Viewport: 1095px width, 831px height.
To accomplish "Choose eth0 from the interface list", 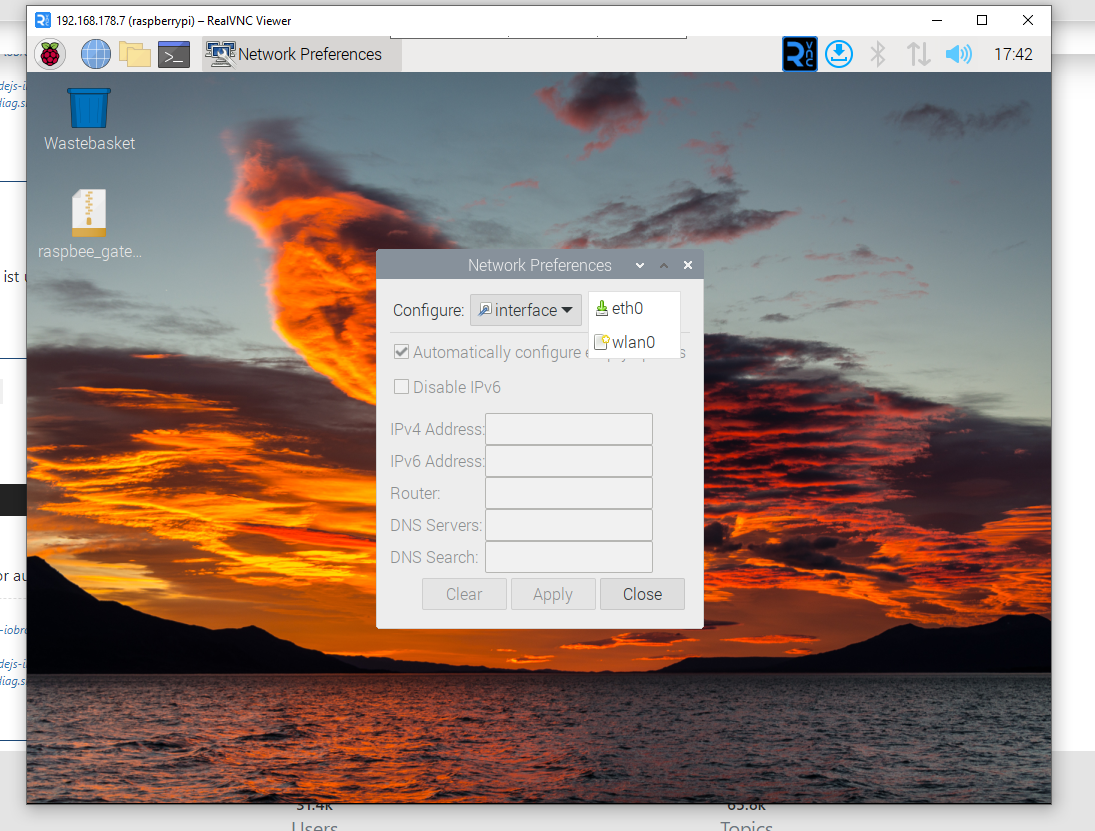I will [x=634, y=309].
